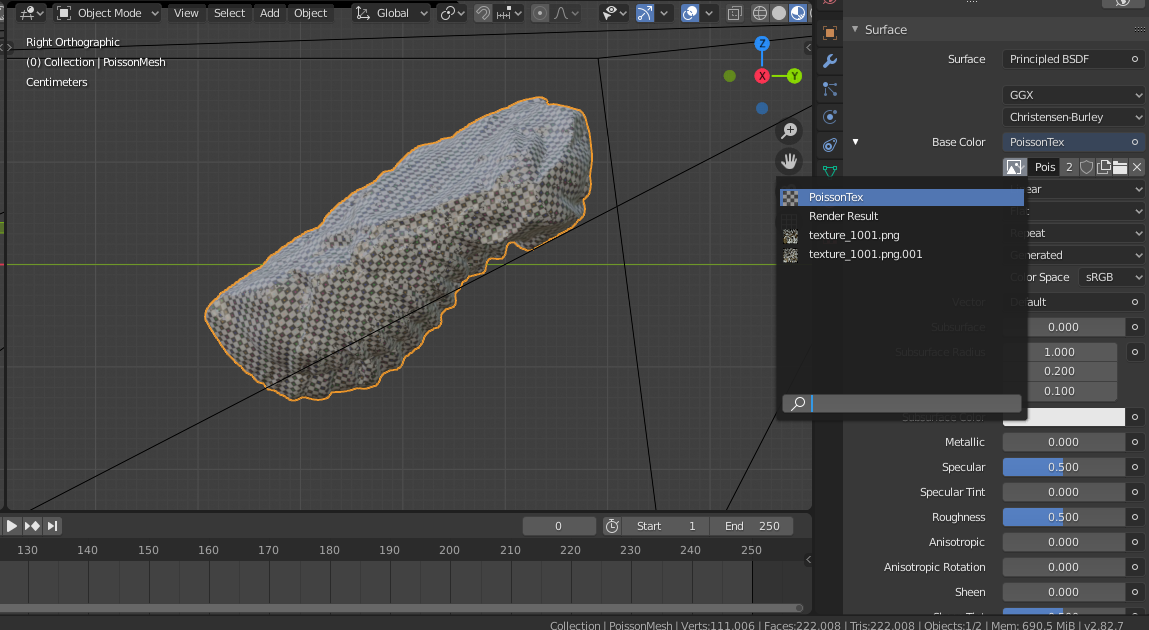
Task: Open the Physics Properties icon
Action: tap(829, 116)
